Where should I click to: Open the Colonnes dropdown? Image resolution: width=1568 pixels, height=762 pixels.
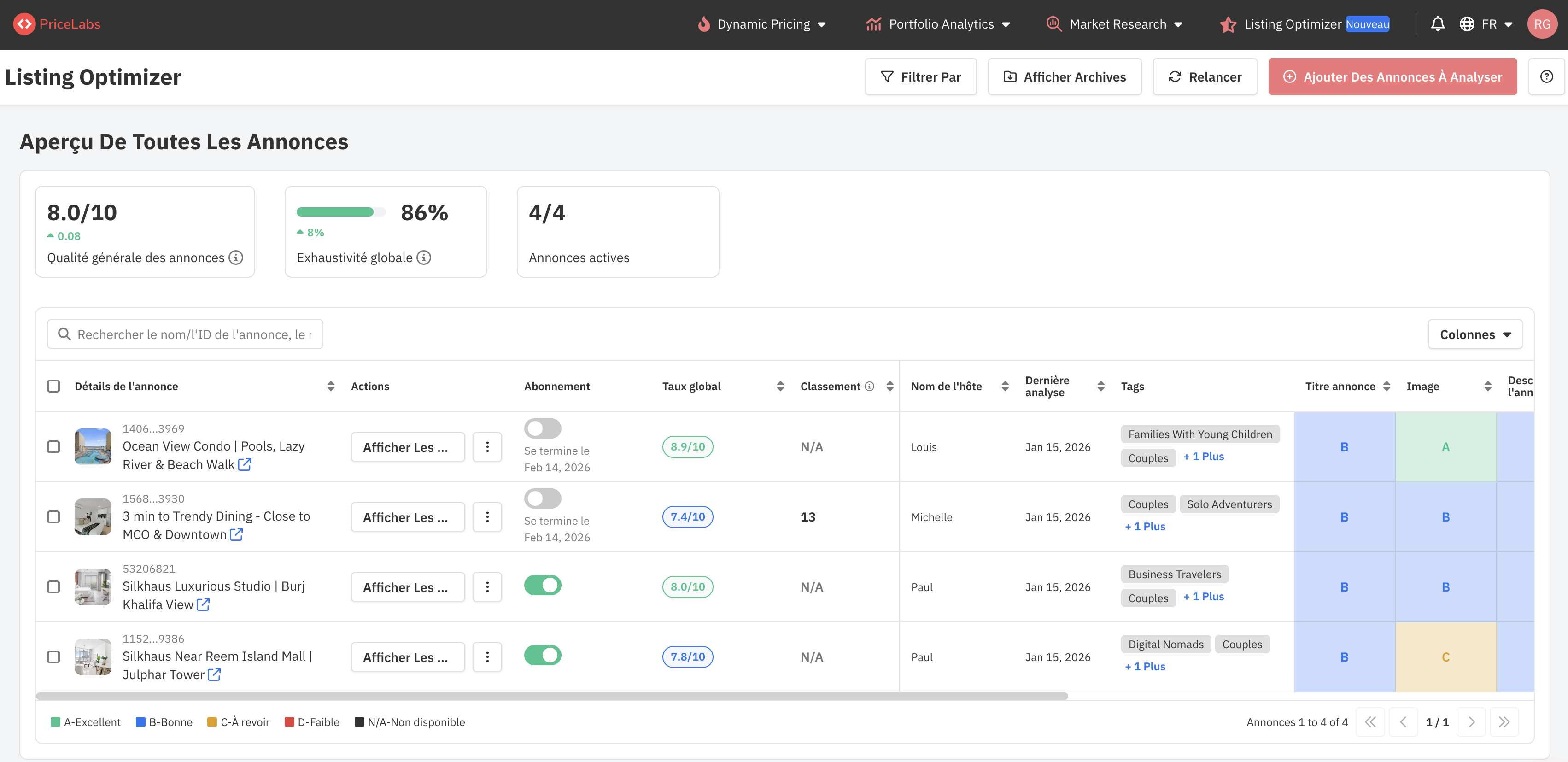1474,335
